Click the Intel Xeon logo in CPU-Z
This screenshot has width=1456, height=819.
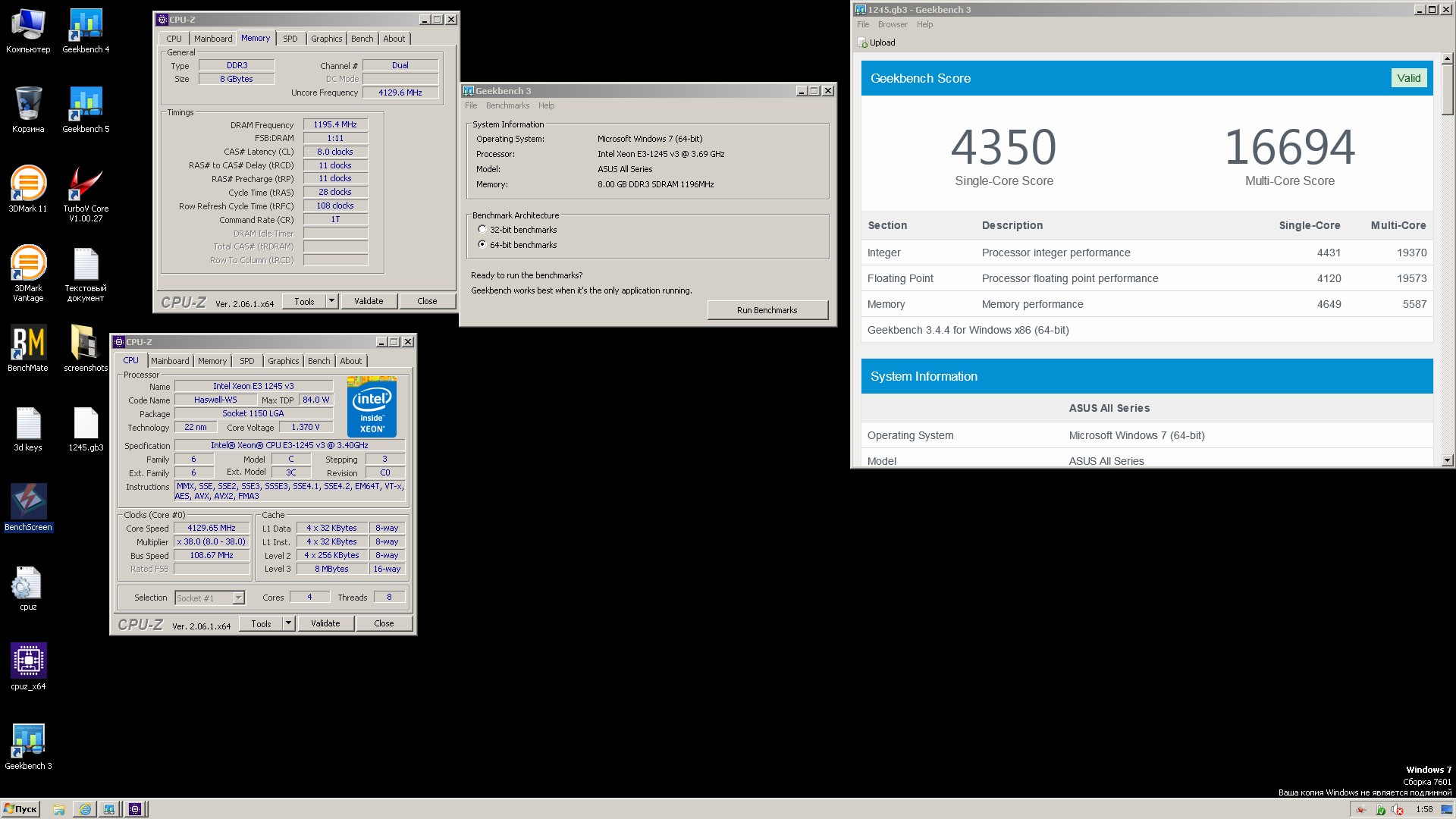click(x=372, y=407)
